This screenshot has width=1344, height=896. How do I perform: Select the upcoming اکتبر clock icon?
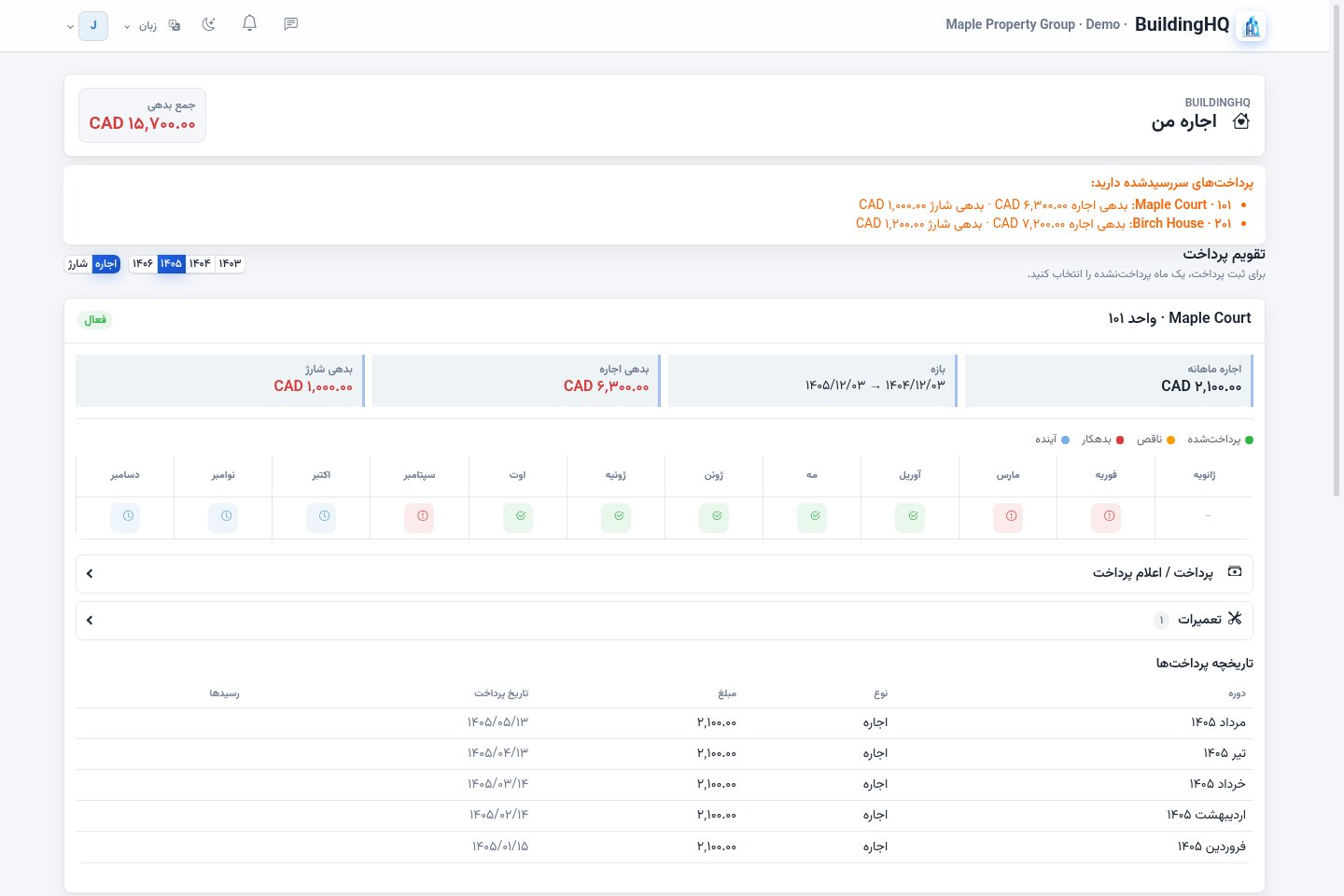(x=321, y=516)
